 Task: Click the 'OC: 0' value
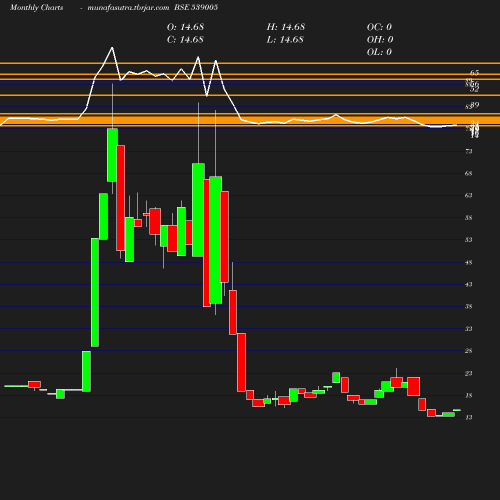coord(379,27)
